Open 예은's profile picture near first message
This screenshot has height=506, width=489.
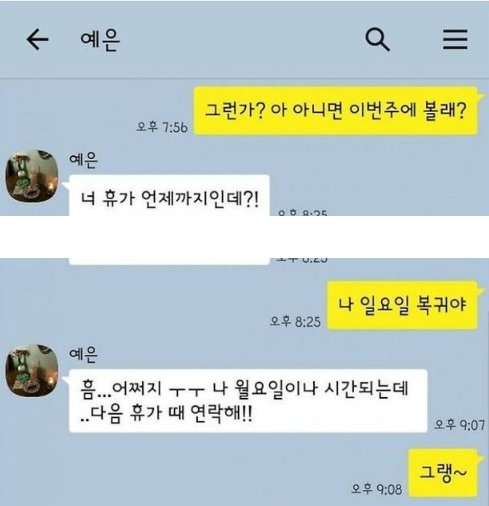point(32,176)
